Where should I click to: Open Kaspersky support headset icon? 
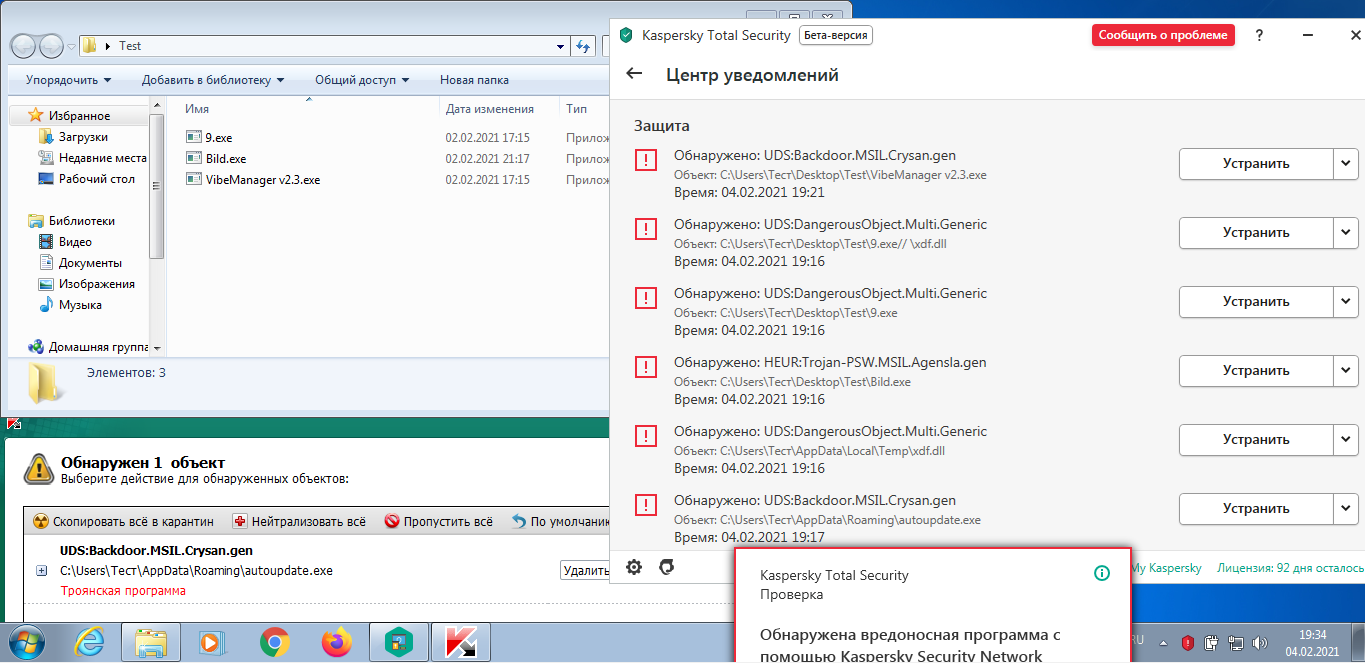coord(667,567)
